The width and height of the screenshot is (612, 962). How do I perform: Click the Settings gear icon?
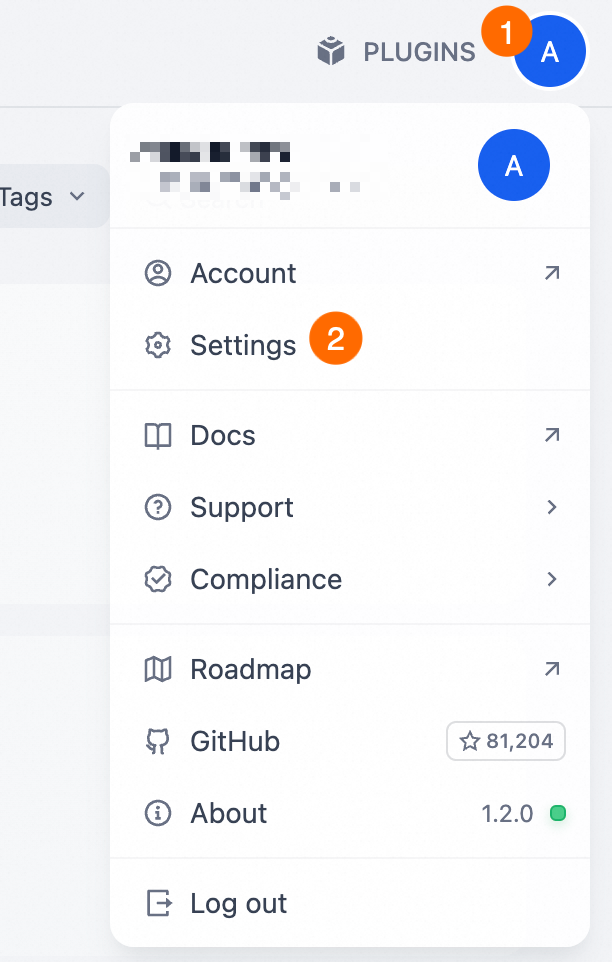[158, 345]
